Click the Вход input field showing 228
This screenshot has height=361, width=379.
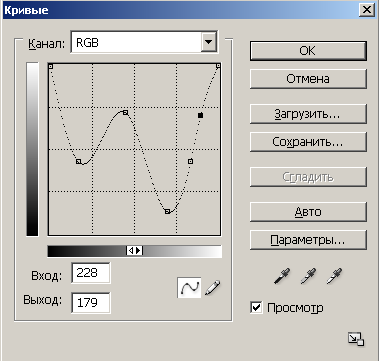[x=91, y=273]
